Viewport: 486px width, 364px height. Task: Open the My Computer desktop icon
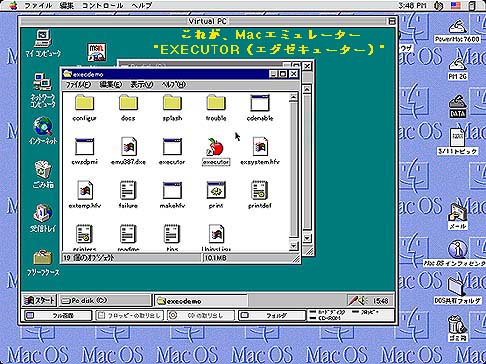click(43, 39)
